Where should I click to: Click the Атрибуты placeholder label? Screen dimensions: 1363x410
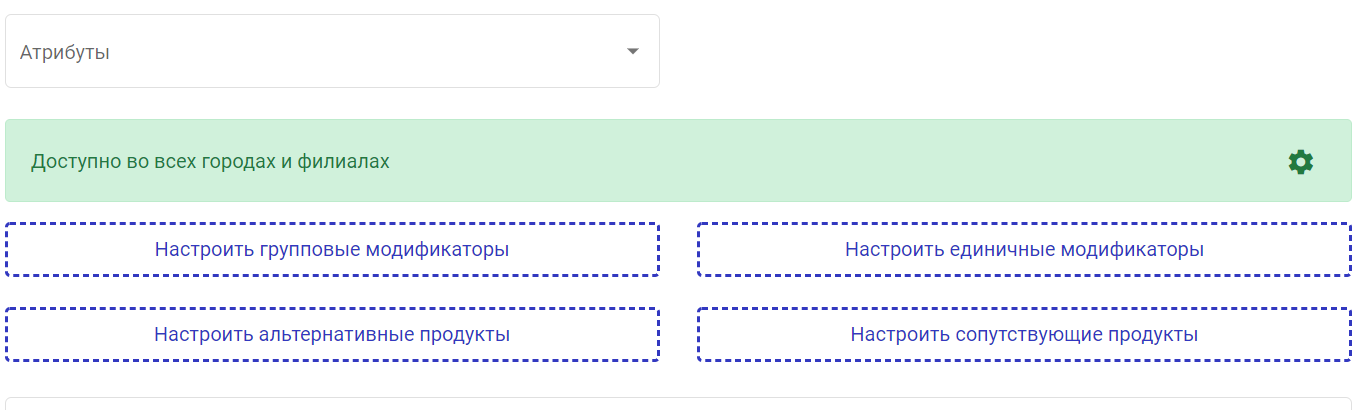point(65,53)
